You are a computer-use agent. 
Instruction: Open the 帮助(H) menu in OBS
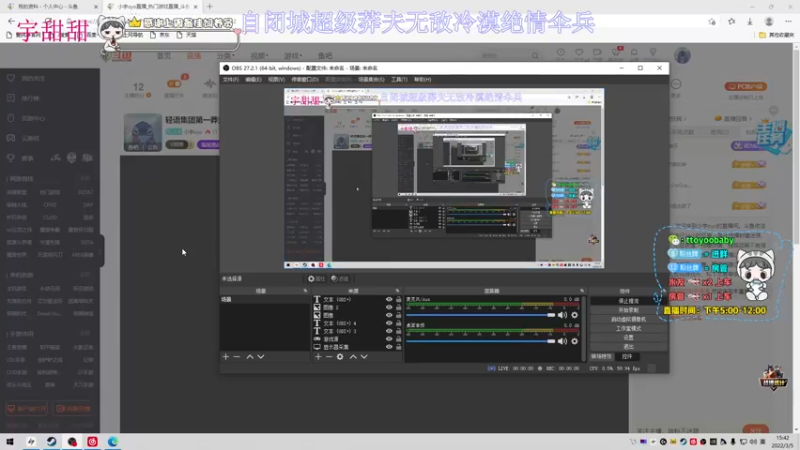point(422,80)
